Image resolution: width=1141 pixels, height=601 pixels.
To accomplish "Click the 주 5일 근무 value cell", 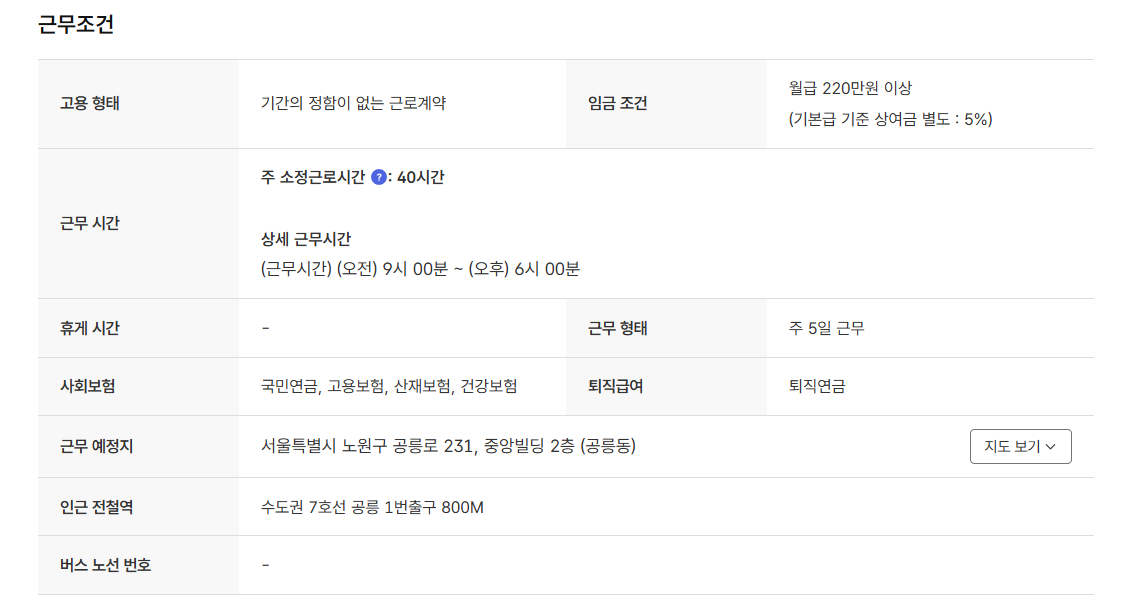I will pos(823,327).
